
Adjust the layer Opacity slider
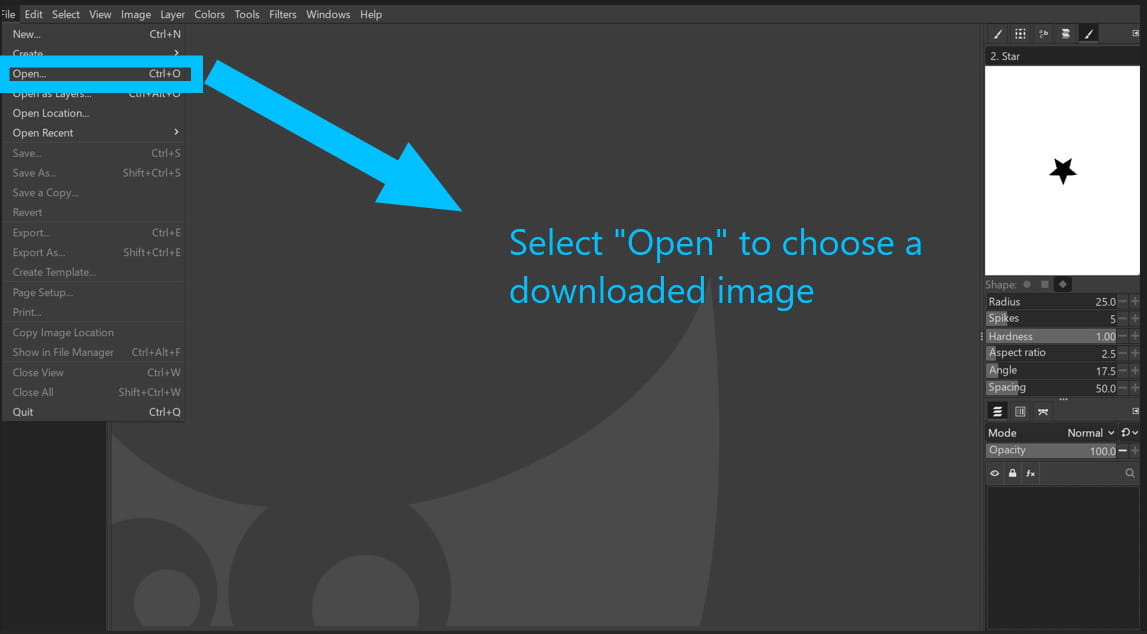pyautogui.click(x=1051, y=450)
